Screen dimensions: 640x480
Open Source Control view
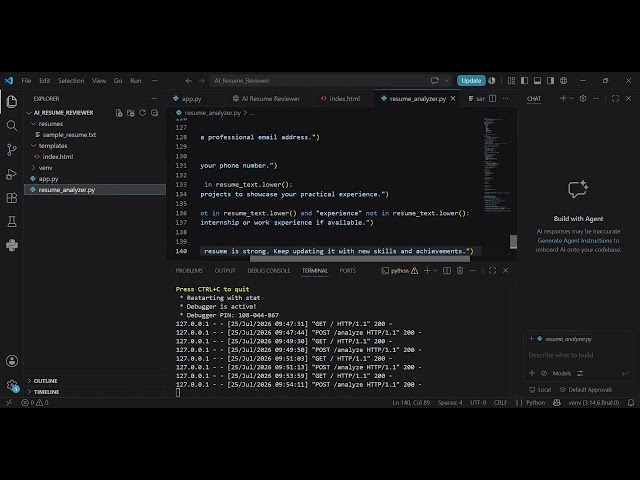coord(12,150)
